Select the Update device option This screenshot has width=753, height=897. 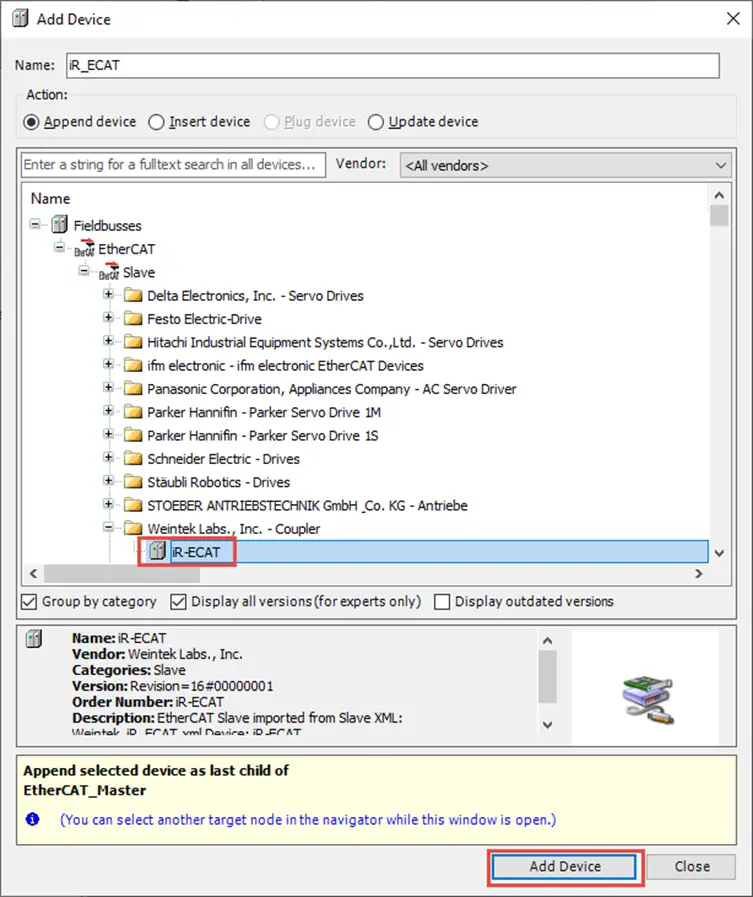(375, 122)
